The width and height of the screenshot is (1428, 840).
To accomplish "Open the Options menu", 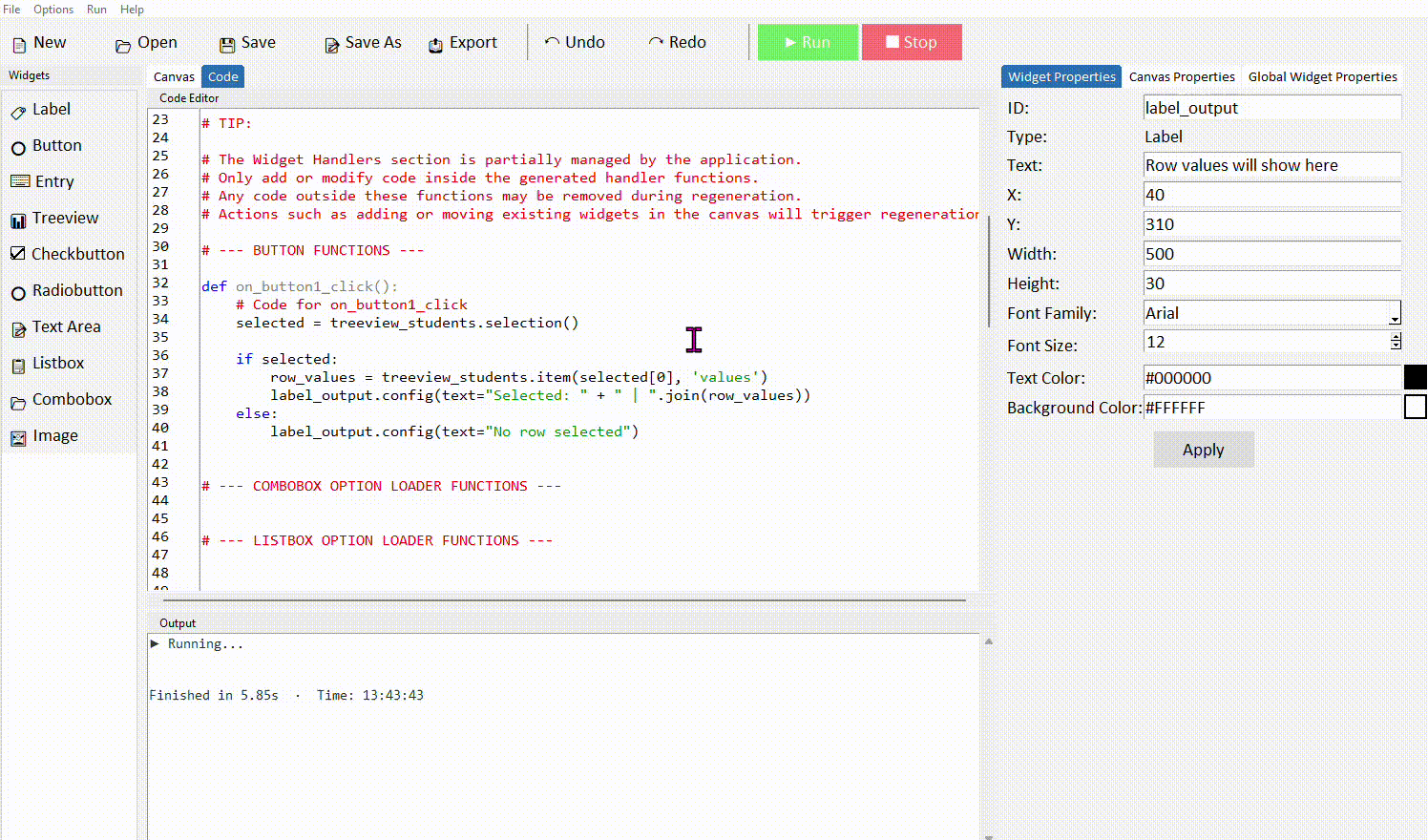I will point(53,9).
